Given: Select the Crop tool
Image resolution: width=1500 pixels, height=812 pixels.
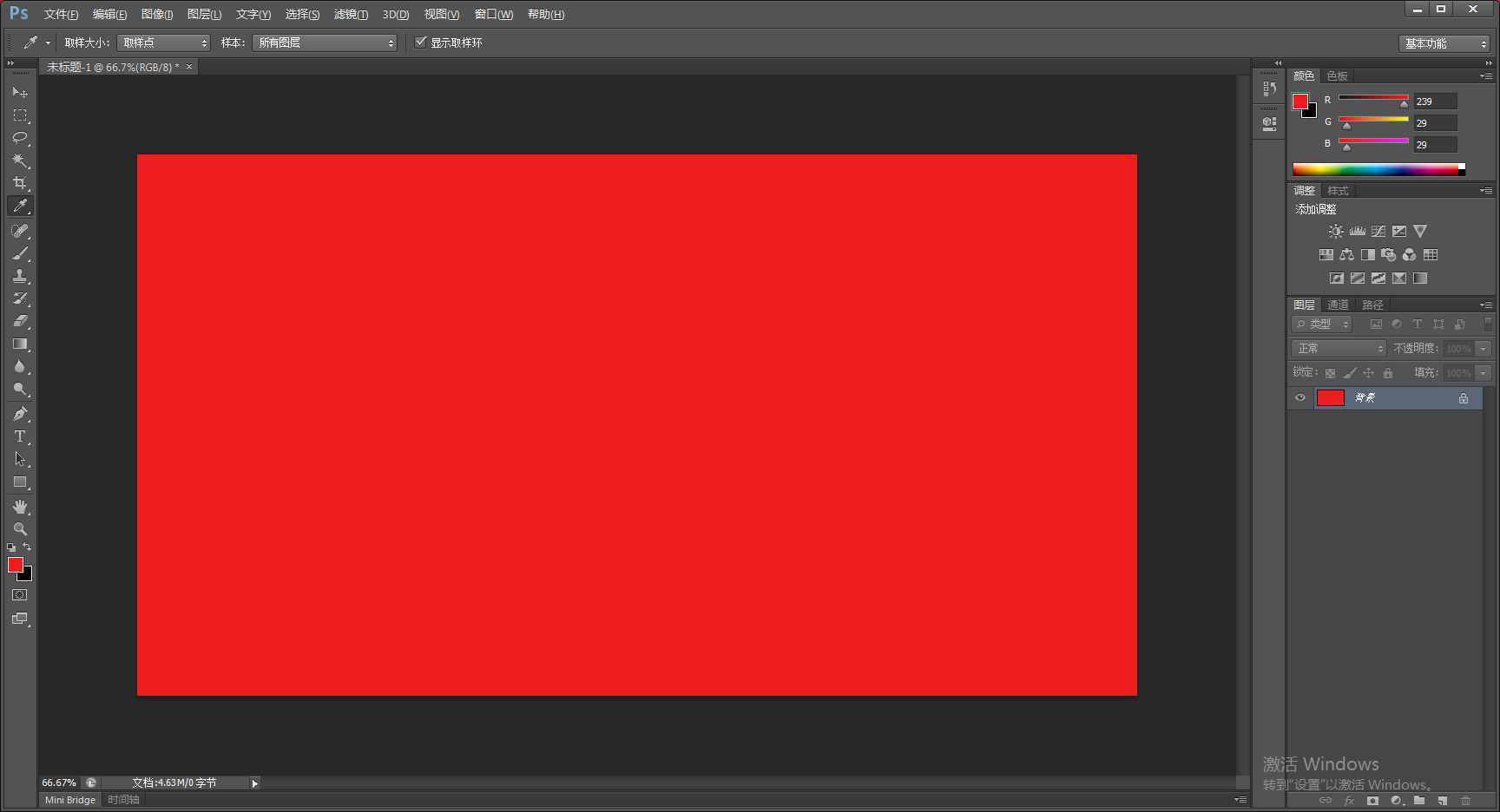Looking at the screenshot, I should pos(20,183).
